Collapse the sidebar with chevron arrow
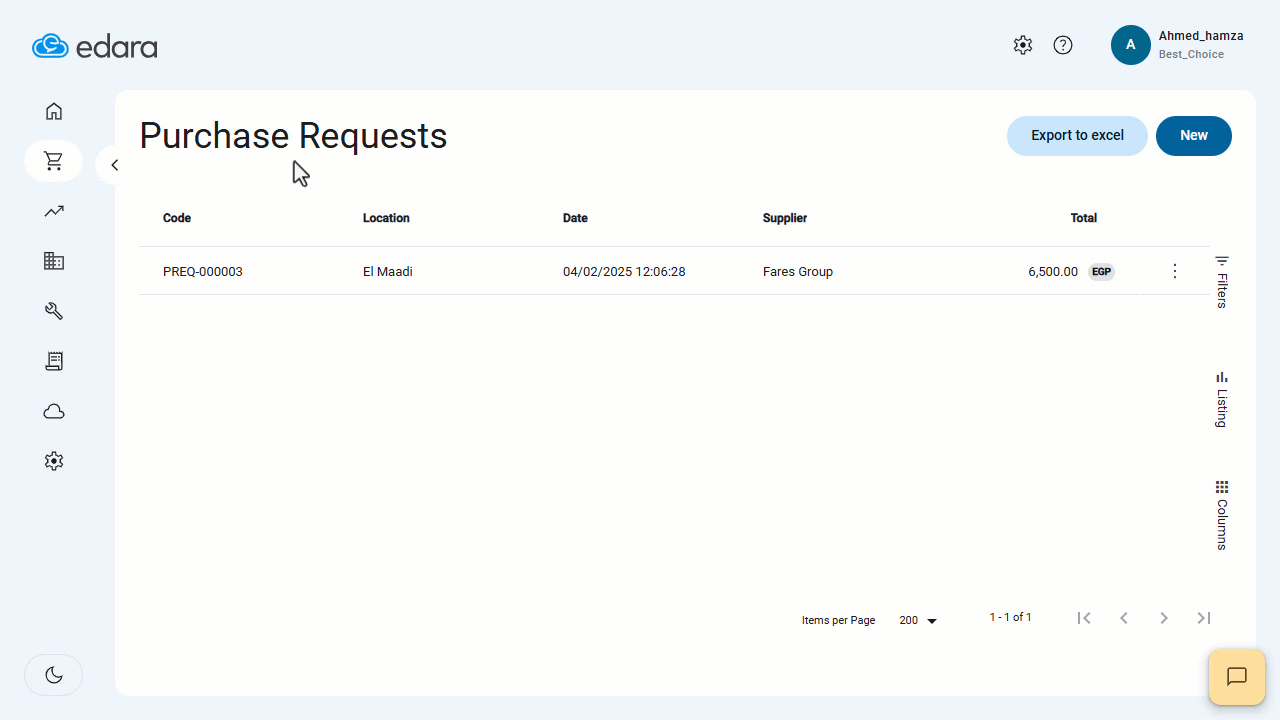Image resolution: width=1280 pixels, height=720 pixels. pyautogui.click(x=114, y=165)
